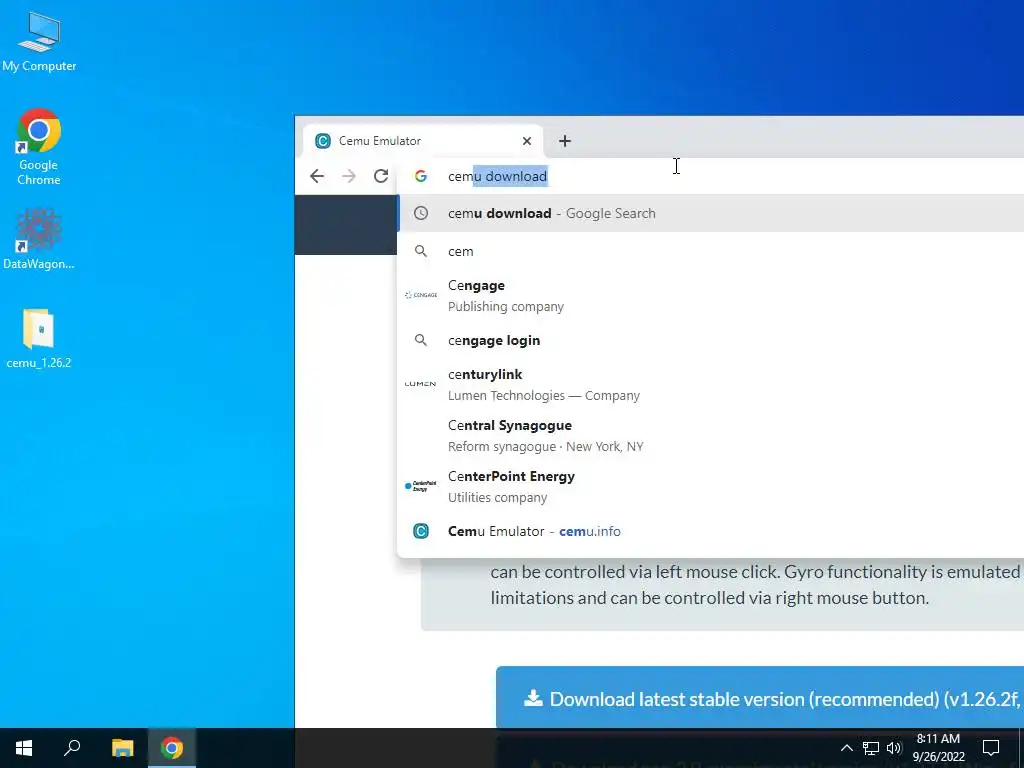Select the cemu_1.26.2 folder on desktop
This screenshot has width=1024, height=768.
39,339
